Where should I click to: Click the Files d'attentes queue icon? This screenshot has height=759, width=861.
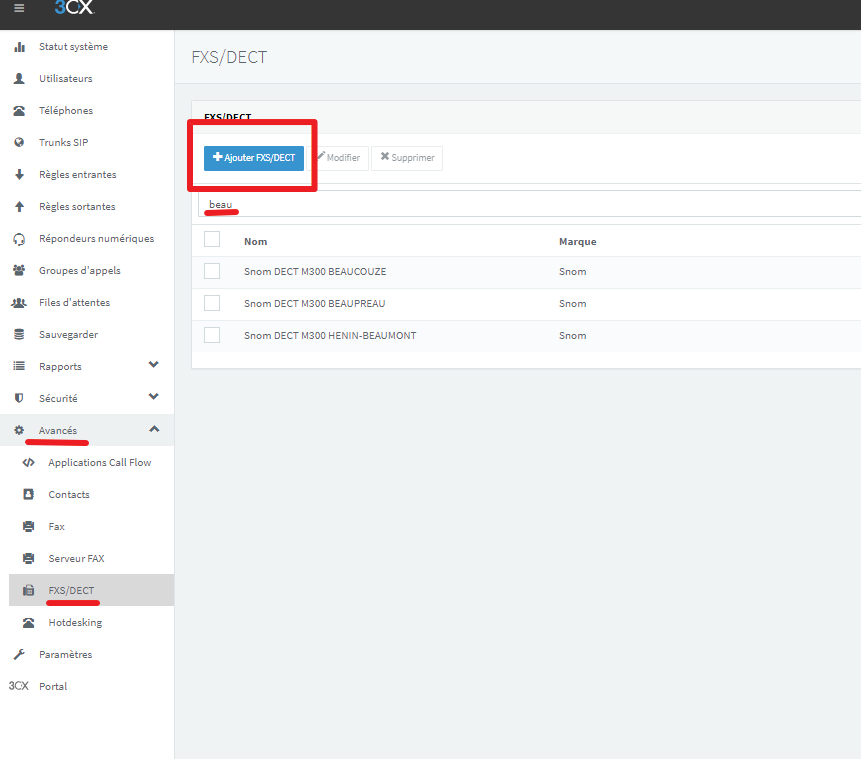click(19, 303)
